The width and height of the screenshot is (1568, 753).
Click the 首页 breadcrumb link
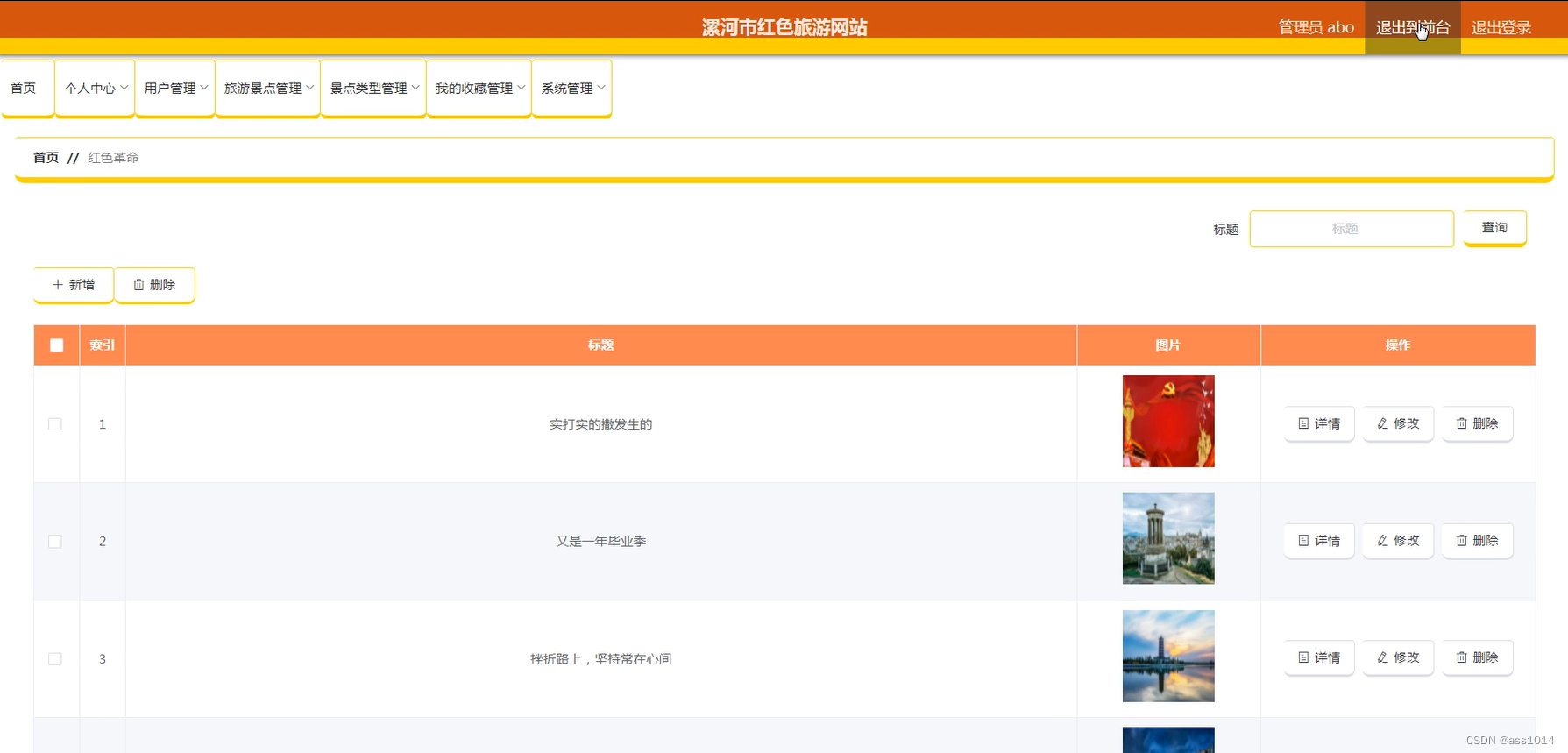coord(46,158)
